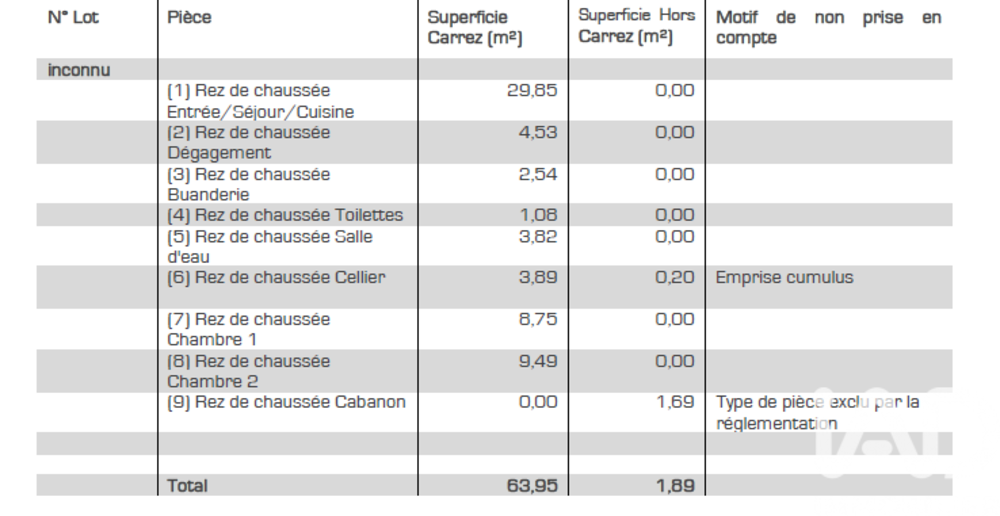Click the 'Pièce' column header
The width and height of the screenshot is (1000, 516).
[189, 17]
